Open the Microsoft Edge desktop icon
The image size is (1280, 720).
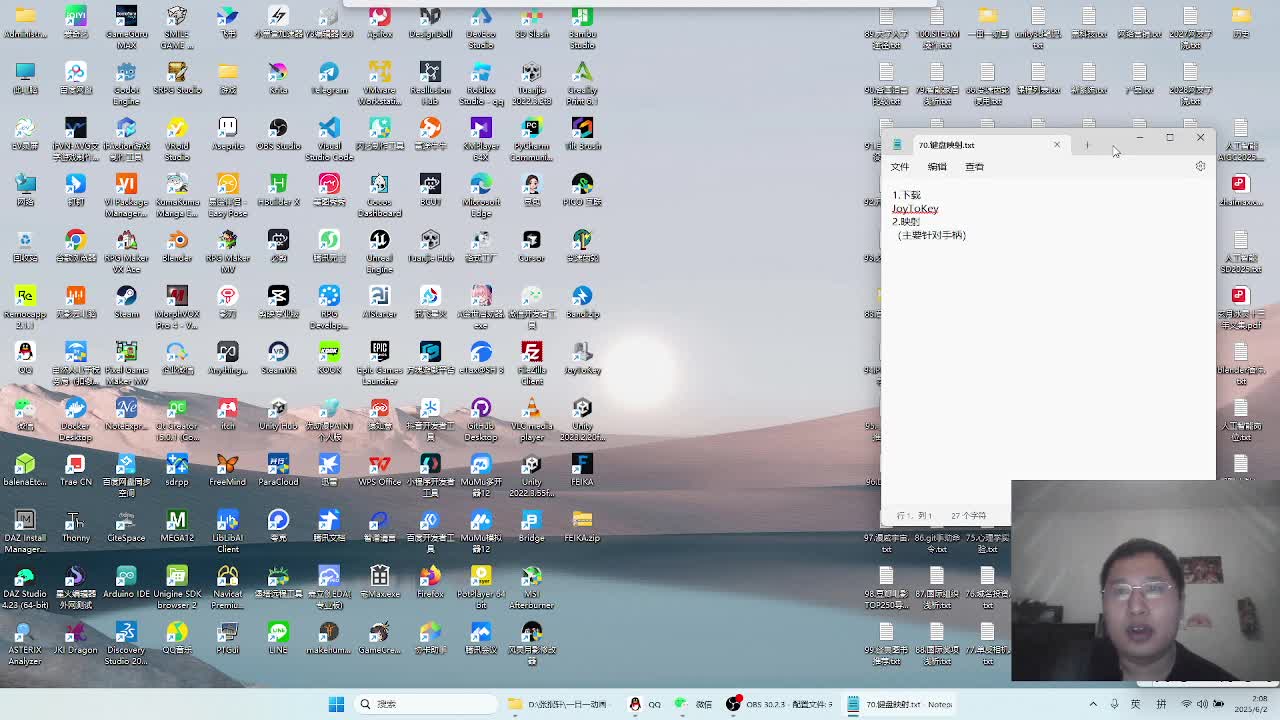(x=481, y=195)
